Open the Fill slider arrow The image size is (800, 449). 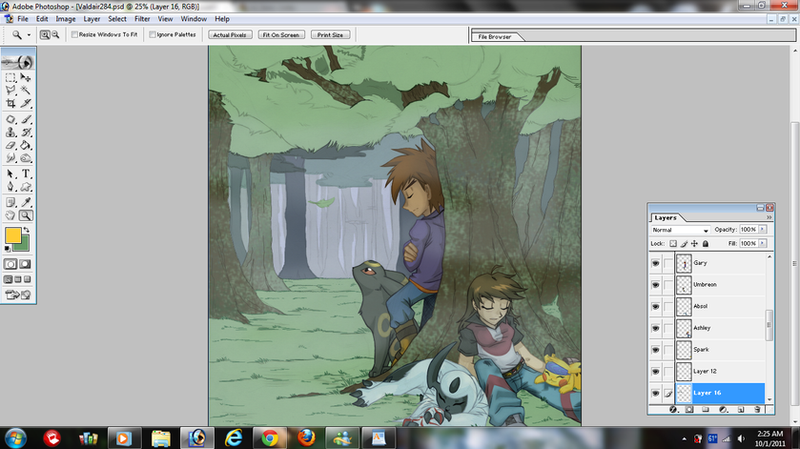pos(763,243)
